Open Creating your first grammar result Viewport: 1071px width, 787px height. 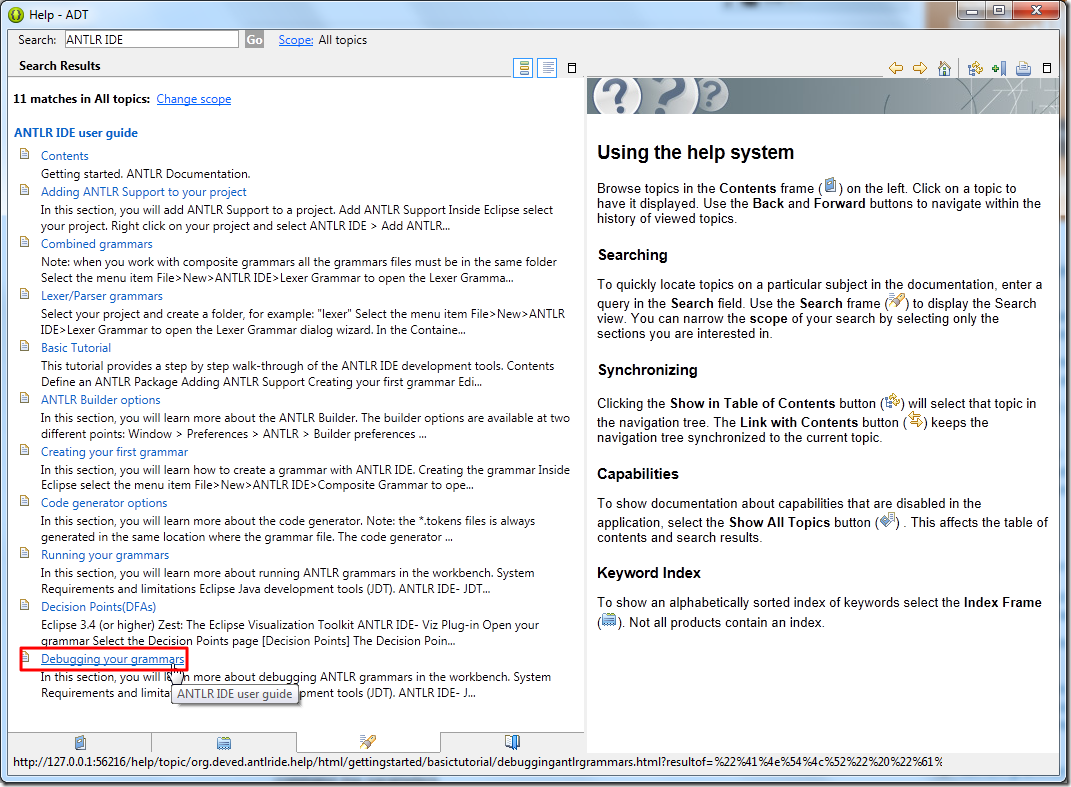click(x=114, y=452)
